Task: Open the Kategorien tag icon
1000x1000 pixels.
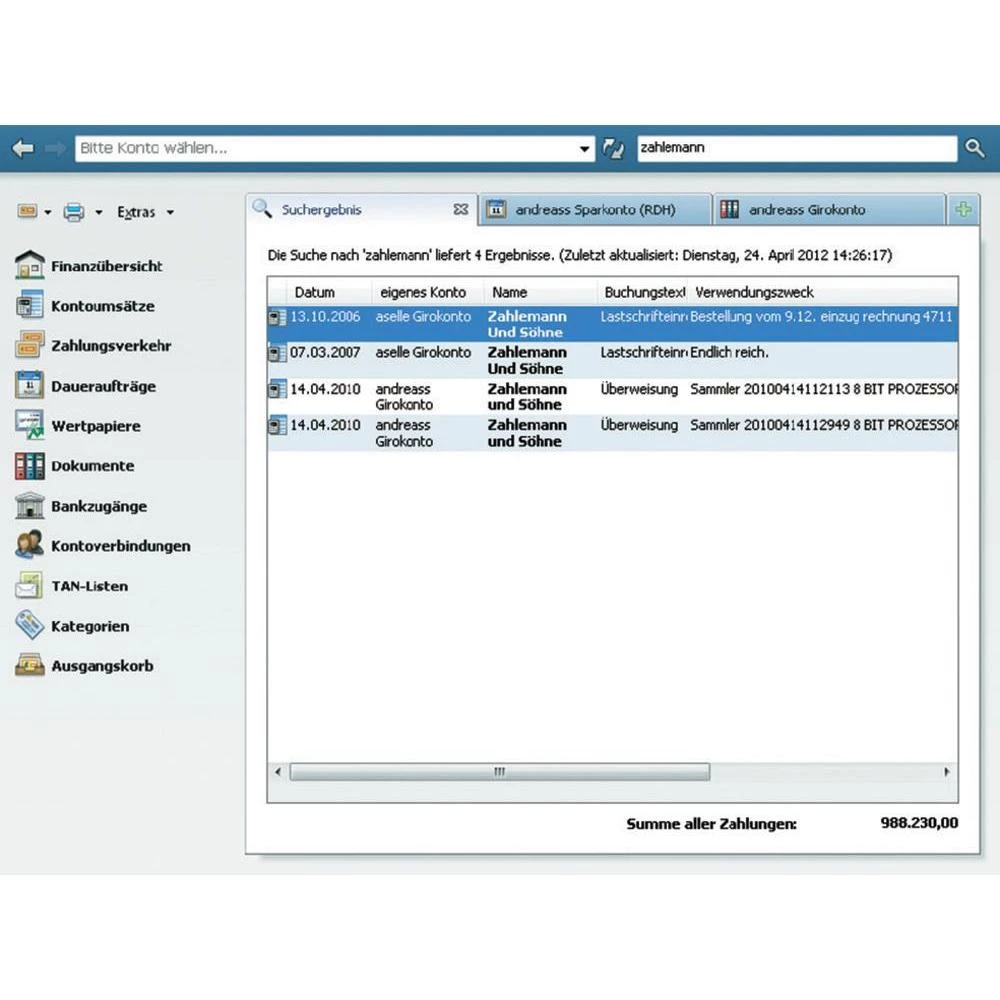Action: point(30,626)
